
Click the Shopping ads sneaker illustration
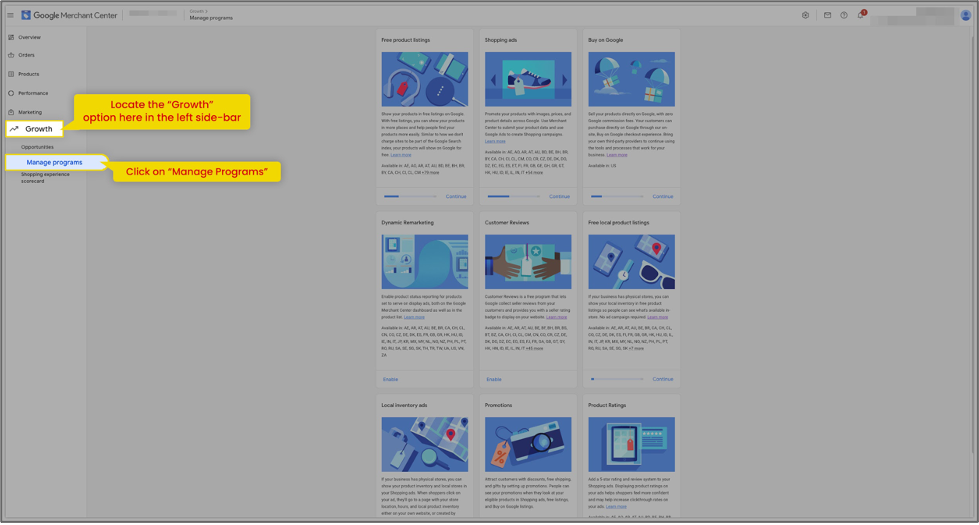528,79
